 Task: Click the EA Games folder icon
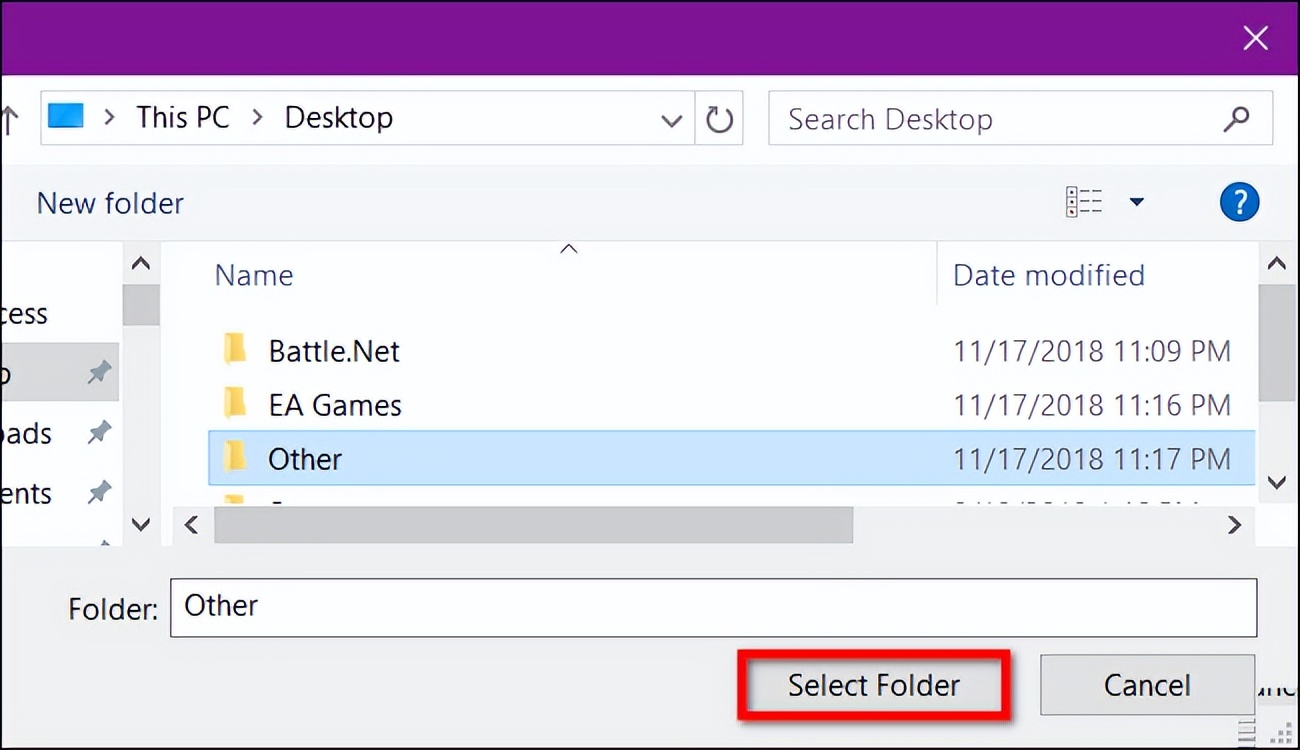pos(235,404)
